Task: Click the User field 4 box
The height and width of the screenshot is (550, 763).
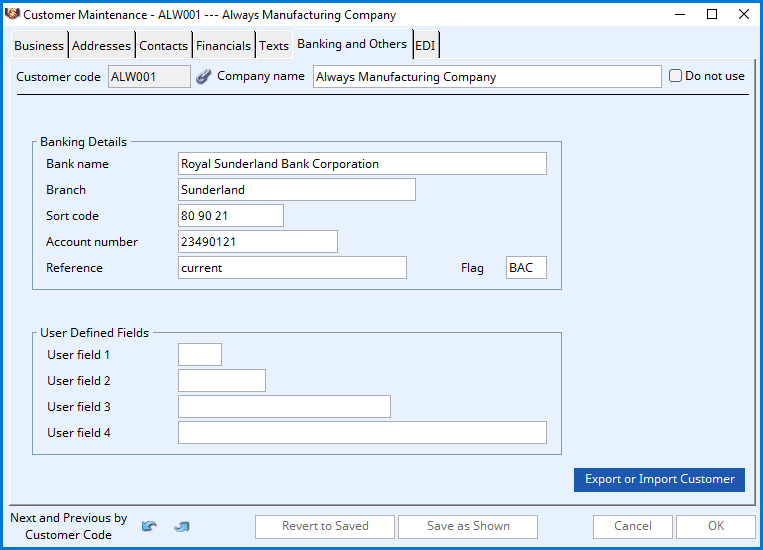Action: [x=363, y=433]
